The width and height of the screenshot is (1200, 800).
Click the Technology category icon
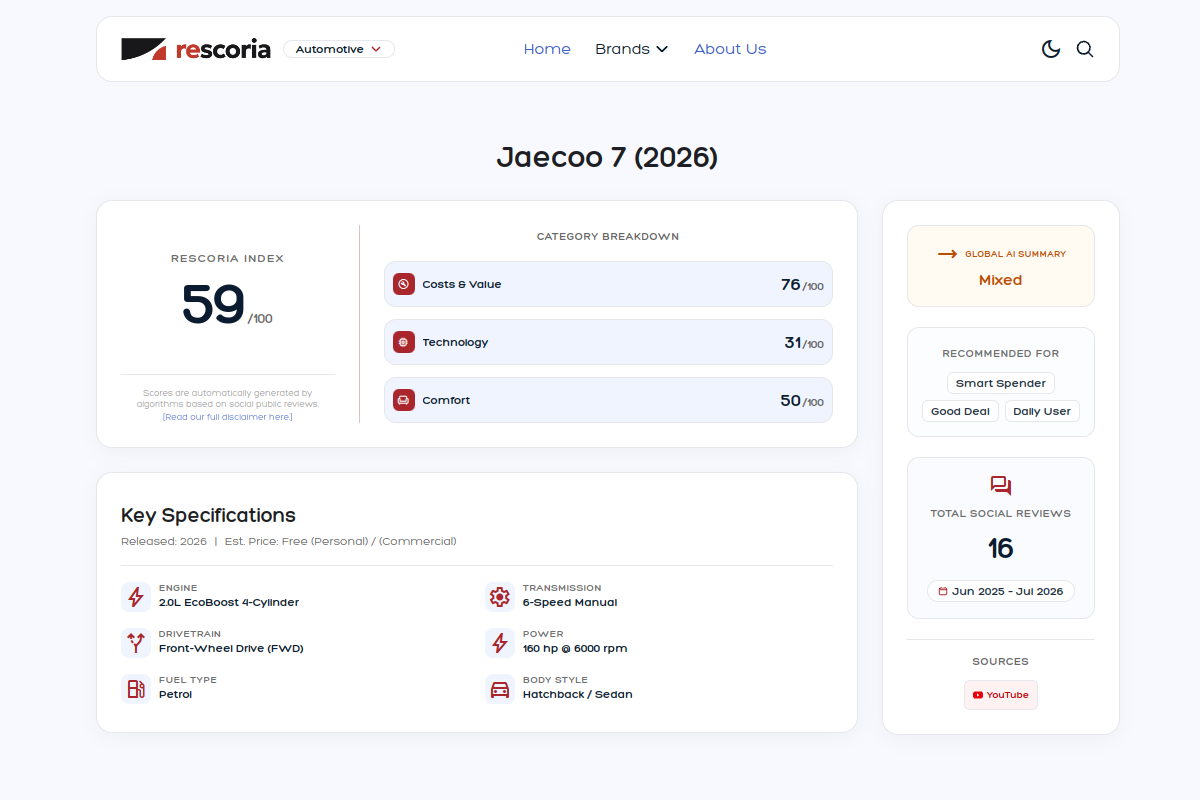tap(404, 342)
